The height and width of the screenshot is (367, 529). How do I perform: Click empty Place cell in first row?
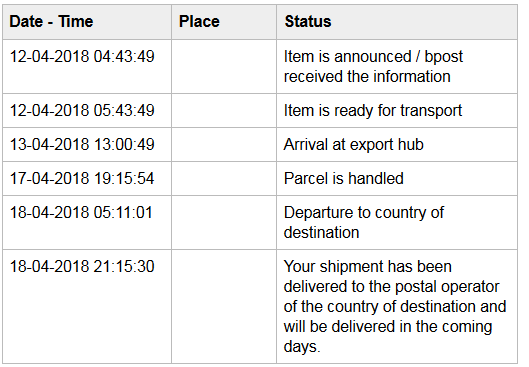point(224,66)
